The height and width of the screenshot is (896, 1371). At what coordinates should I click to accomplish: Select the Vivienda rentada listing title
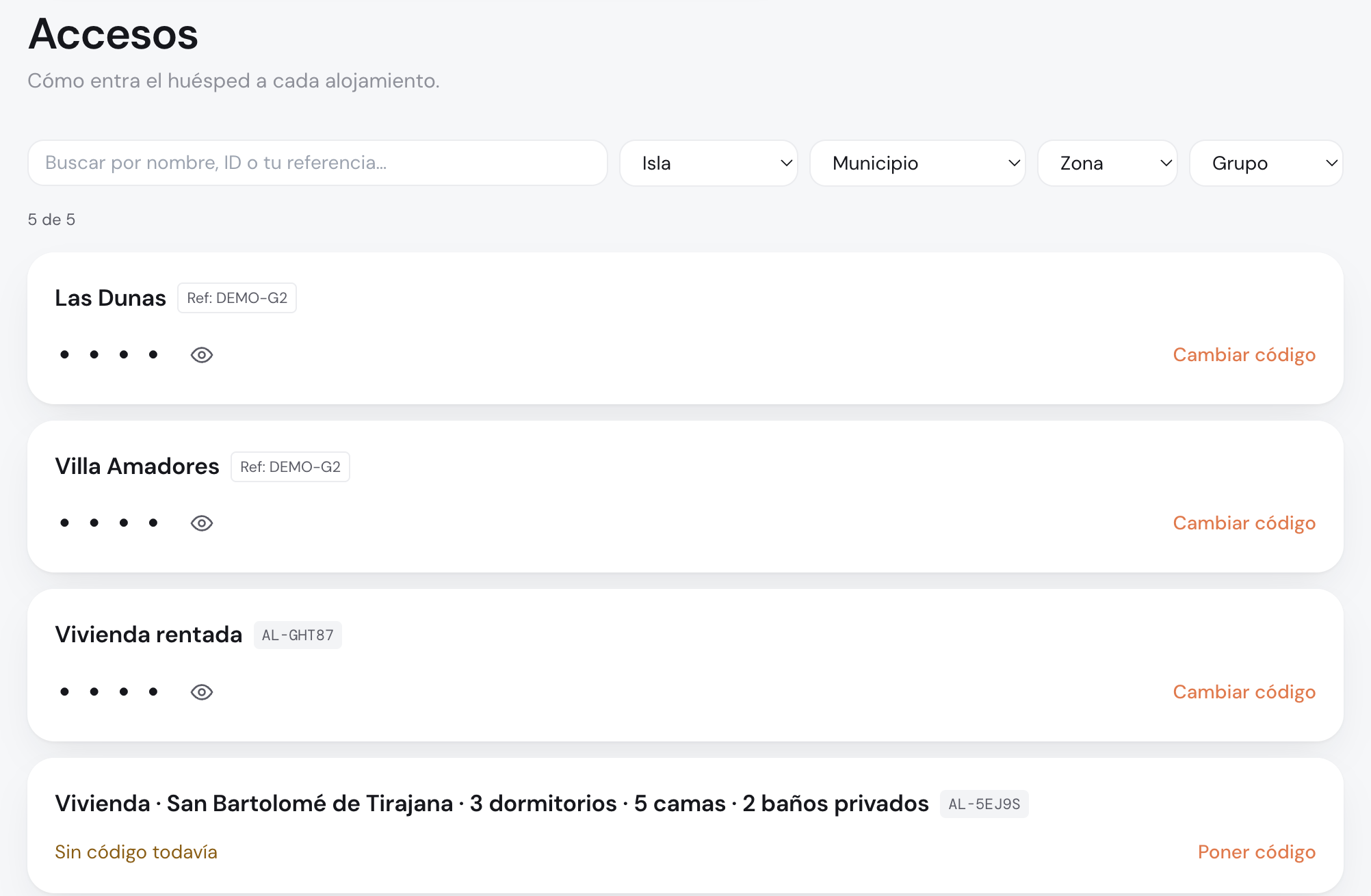148,635
